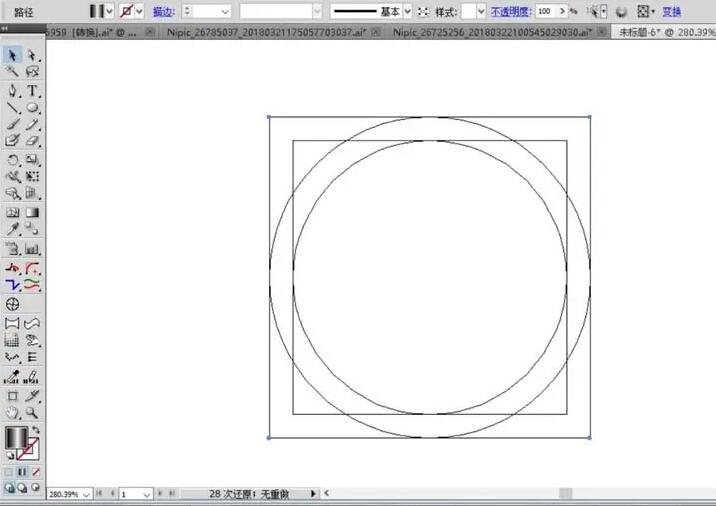This screenshot has height=506, width=716.
Task: Open the 不透明度 transparency panel link
Action: (x=511, y=11)
